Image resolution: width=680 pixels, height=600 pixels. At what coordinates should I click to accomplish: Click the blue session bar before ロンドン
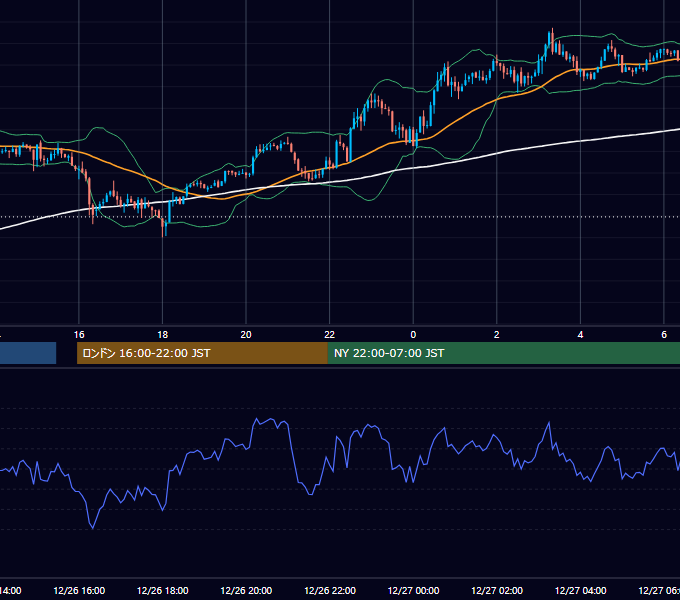pos(28,353)
